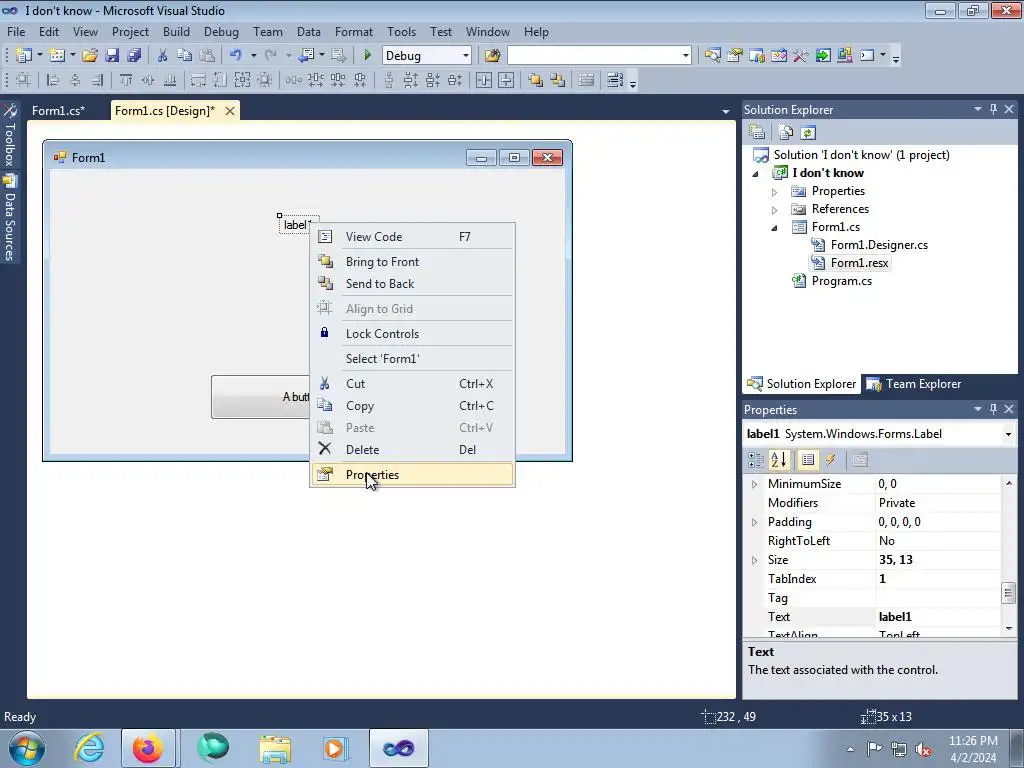Open the empty search combo box dropdown
Viewport: 1024px width, 768px height.
[685, 56]
